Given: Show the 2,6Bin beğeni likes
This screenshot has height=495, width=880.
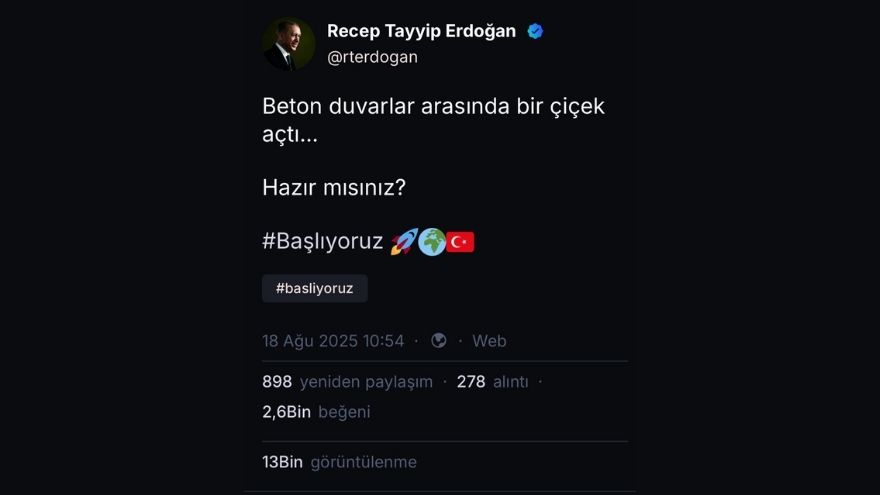Looking at the screenshot, I should coord(316,412).
